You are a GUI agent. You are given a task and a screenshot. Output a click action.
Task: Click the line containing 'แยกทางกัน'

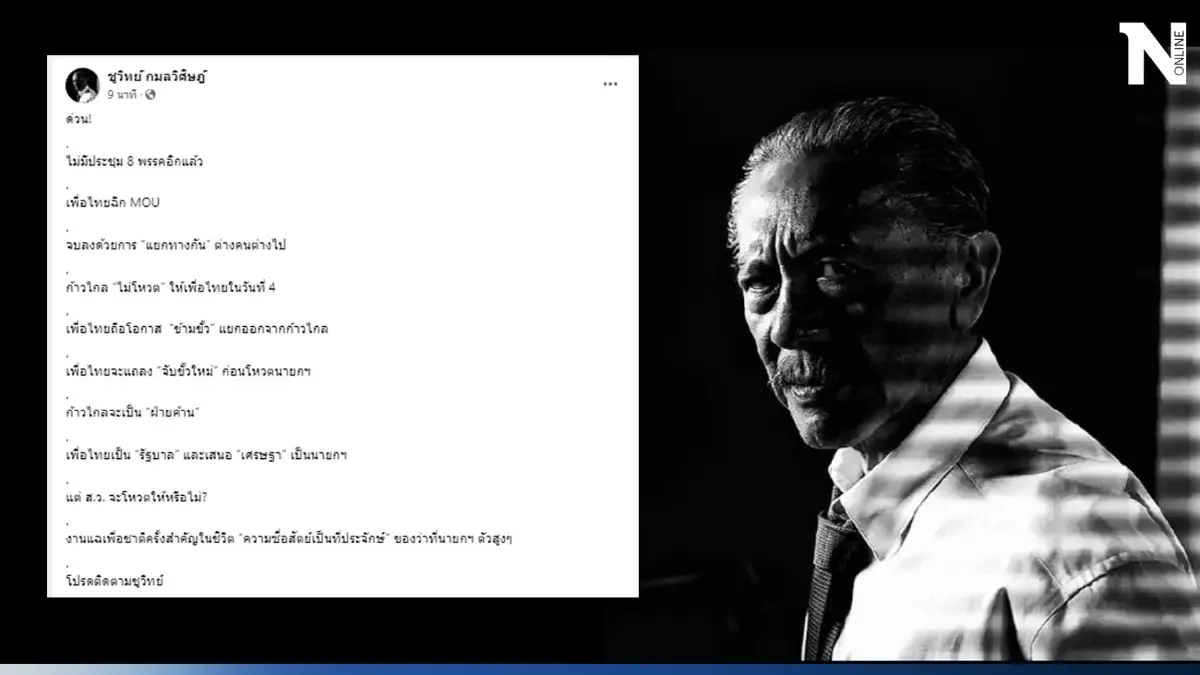[175, 245]
